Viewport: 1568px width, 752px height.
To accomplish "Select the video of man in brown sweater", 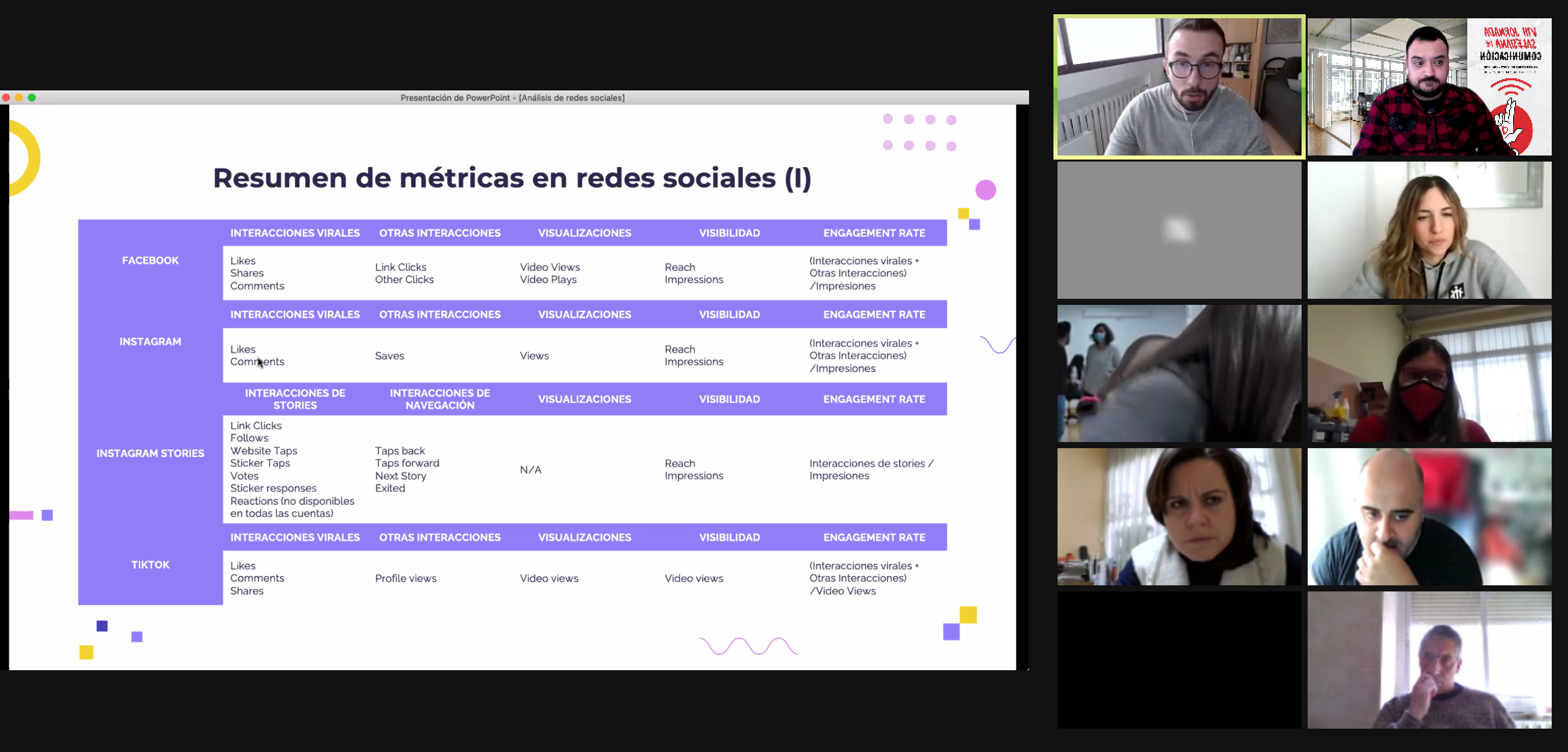I will click(1429, 660).
